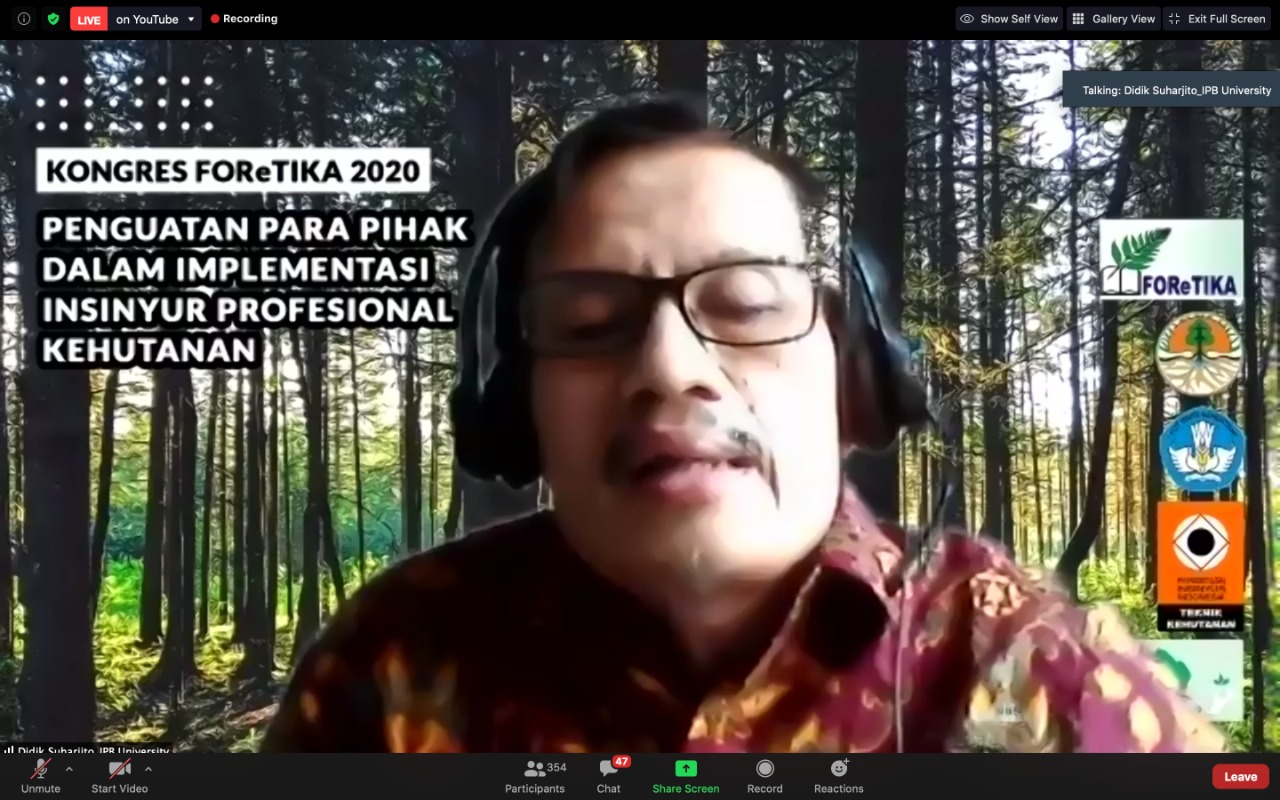The height and width of the screenshot is (800, 1280).
Task: Switch to Gallery View
Action: click(x=1112, y=19)
